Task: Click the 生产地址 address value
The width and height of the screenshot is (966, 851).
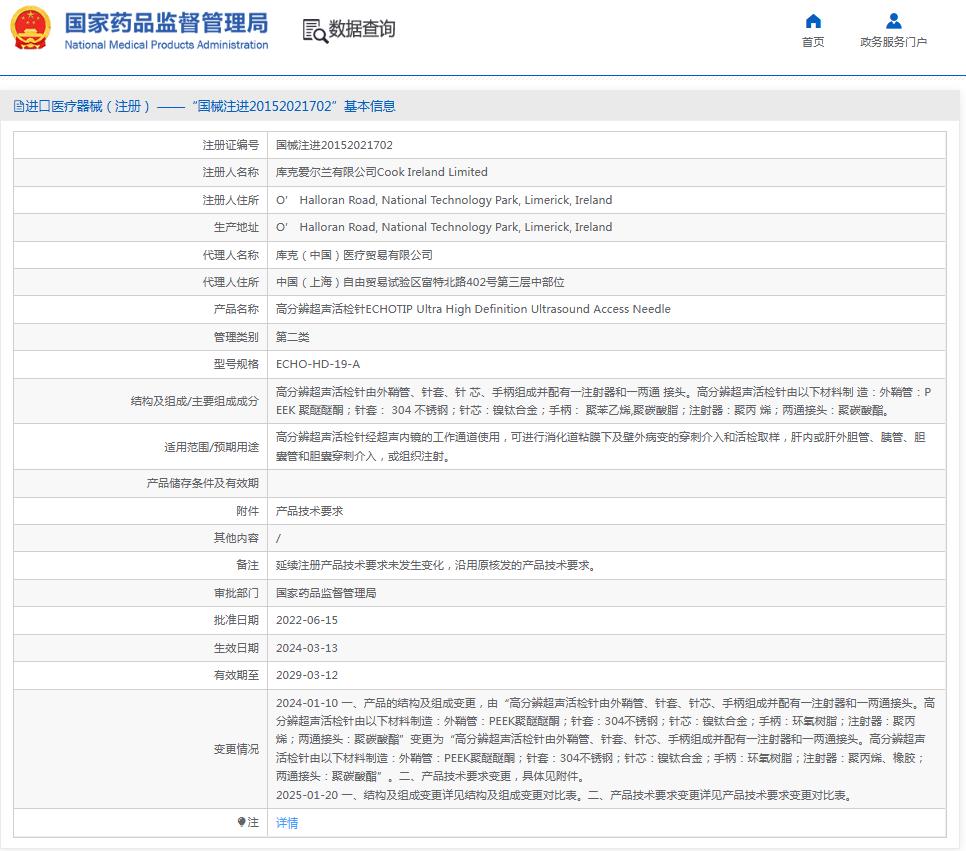Action: tap(444, 227)
